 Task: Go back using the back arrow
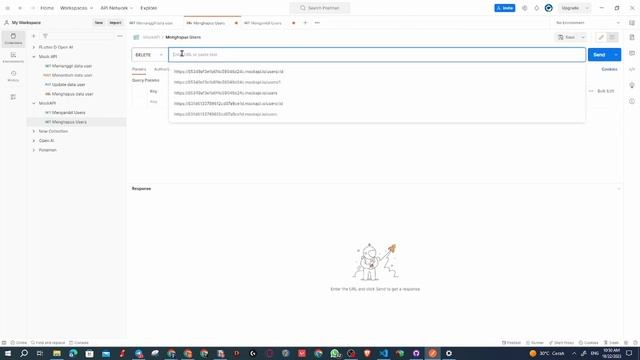click(x=20, y=8)
